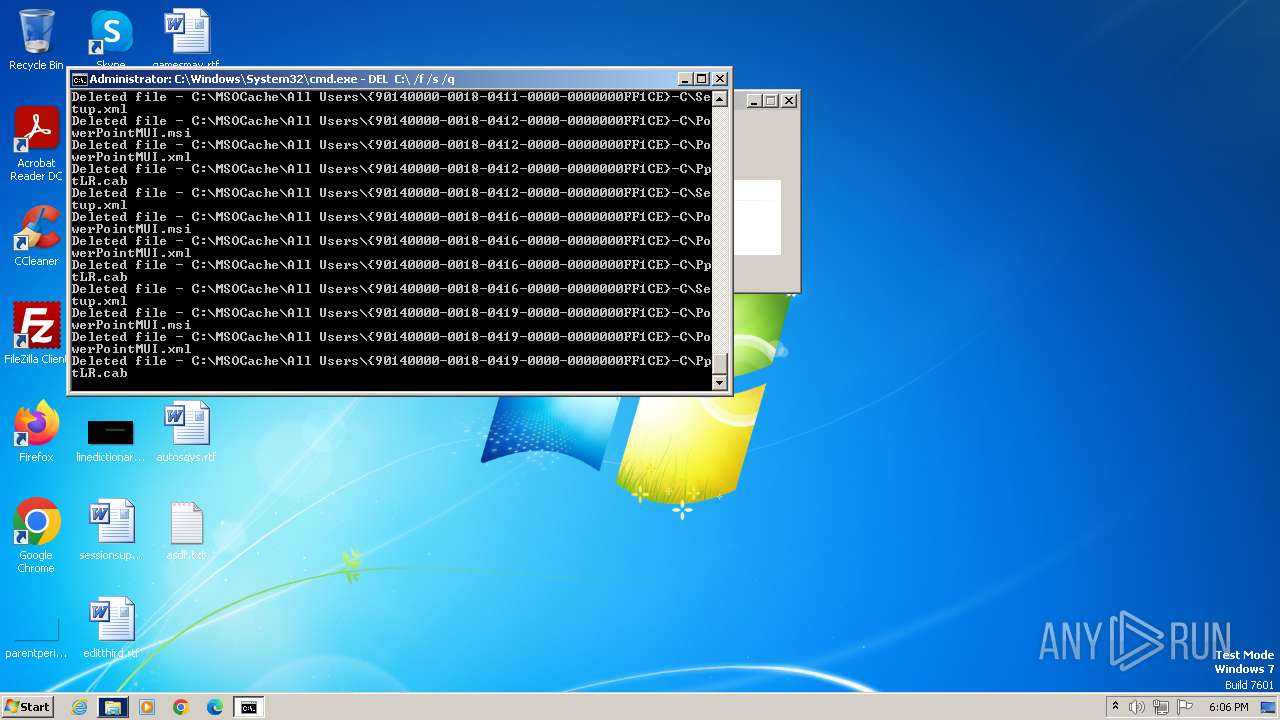Image resolution: width=1280 pixels, height=720 pixels.
Task: Show hidden tray icons arrow
Action: pyautogui.click(x=1115, y=707)
